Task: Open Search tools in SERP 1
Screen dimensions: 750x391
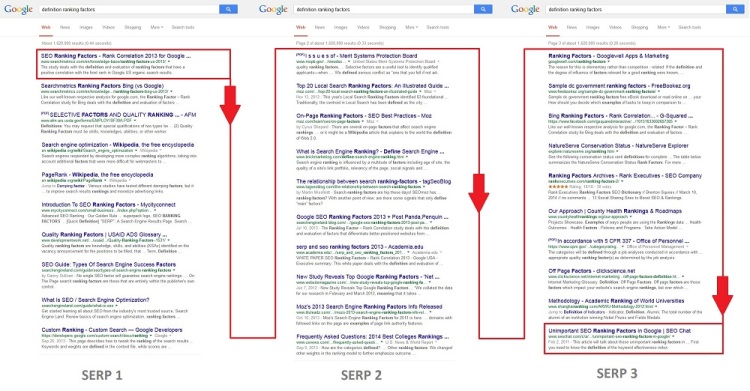Action: click(183, 27)
